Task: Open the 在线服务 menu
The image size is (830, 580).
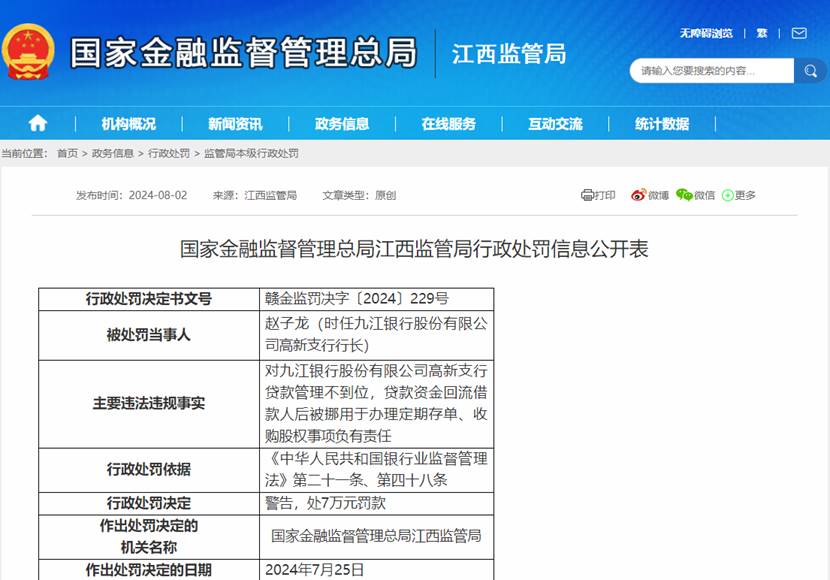Action: coord(449,124)
